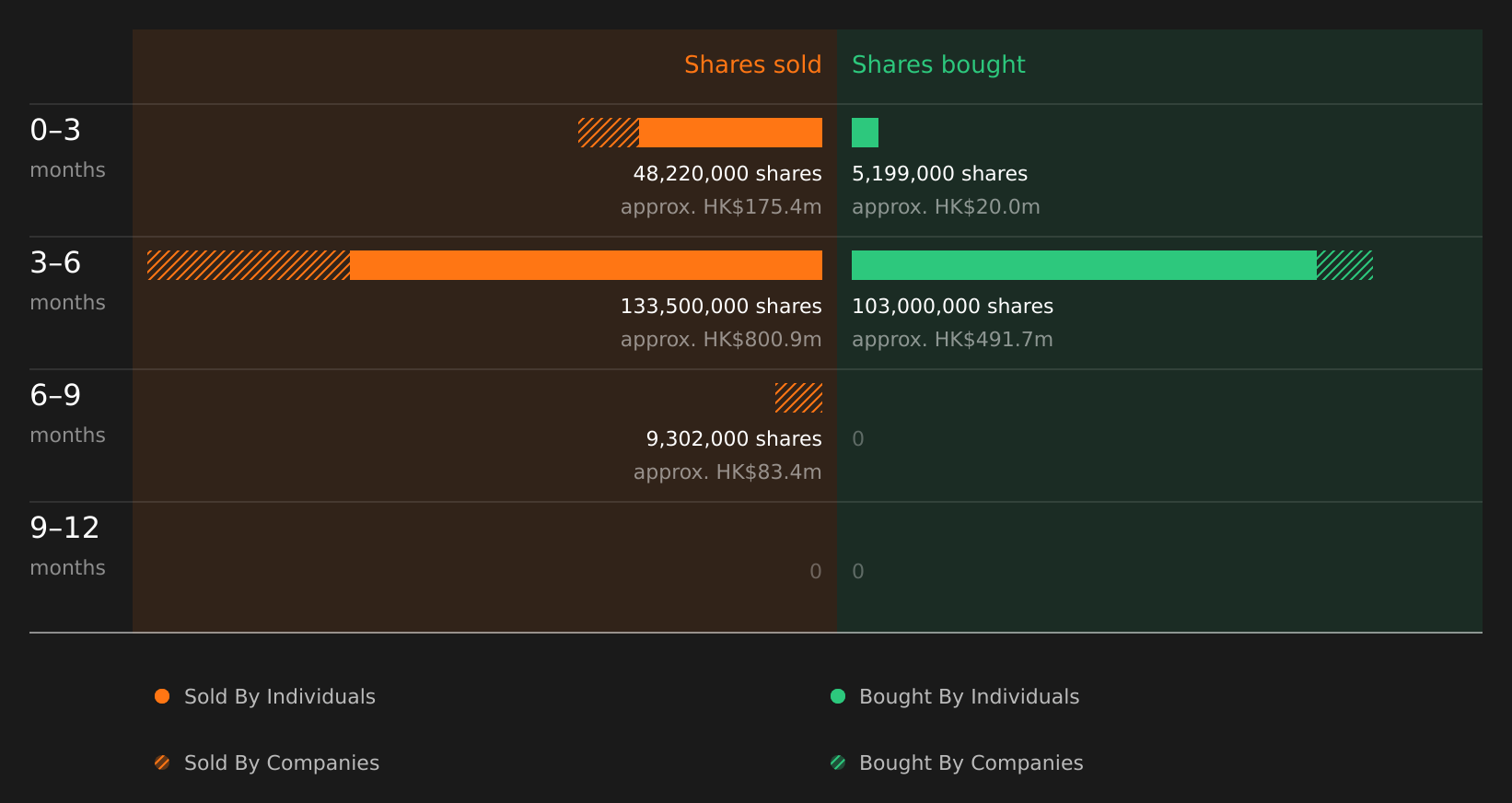Click the hatched green bought bar for 3–6 months
Viewport: 1512px width, 803px height.
point(1344,265)
